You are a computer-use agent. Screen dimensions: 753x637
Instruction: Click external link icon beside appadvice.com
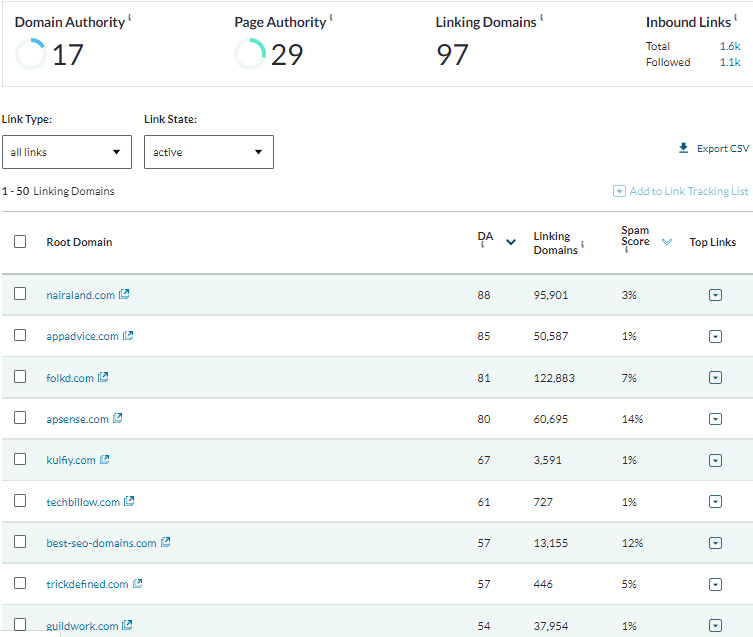pos(128,336)
